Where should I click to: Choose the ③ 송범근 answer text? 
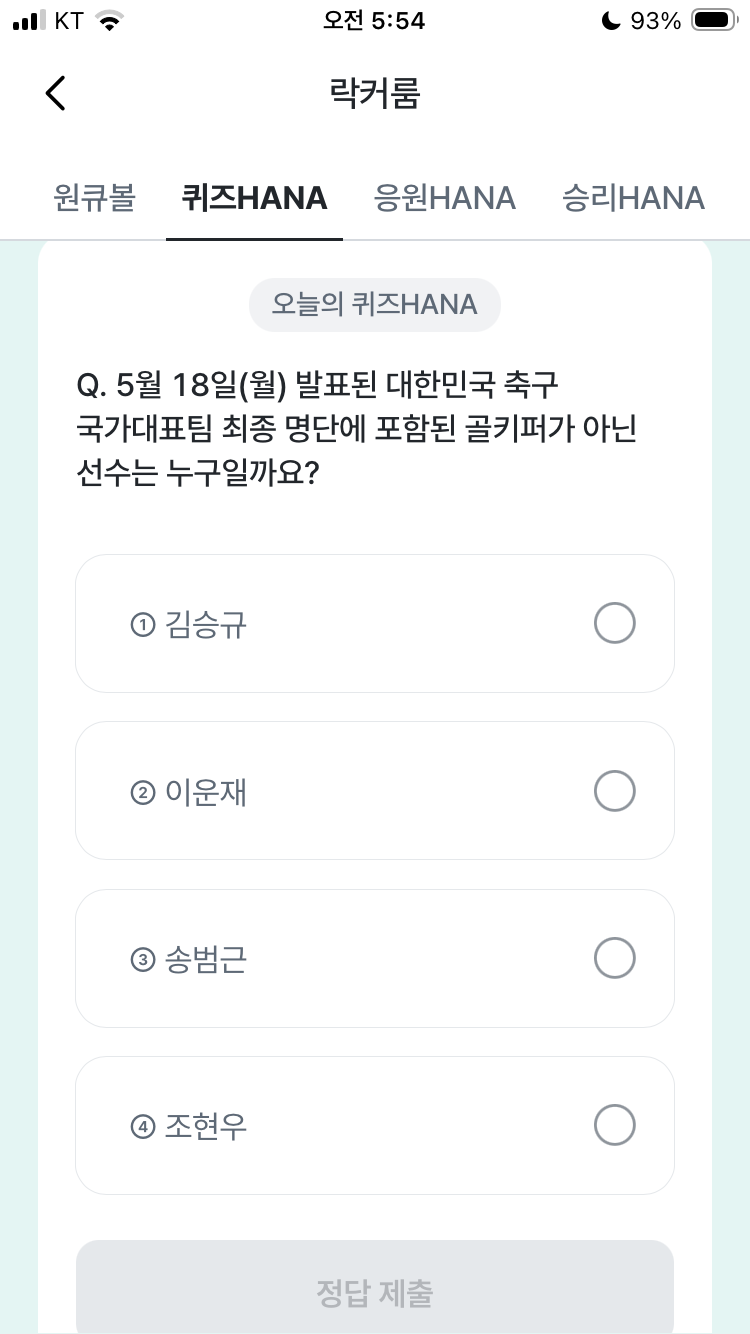189,960
